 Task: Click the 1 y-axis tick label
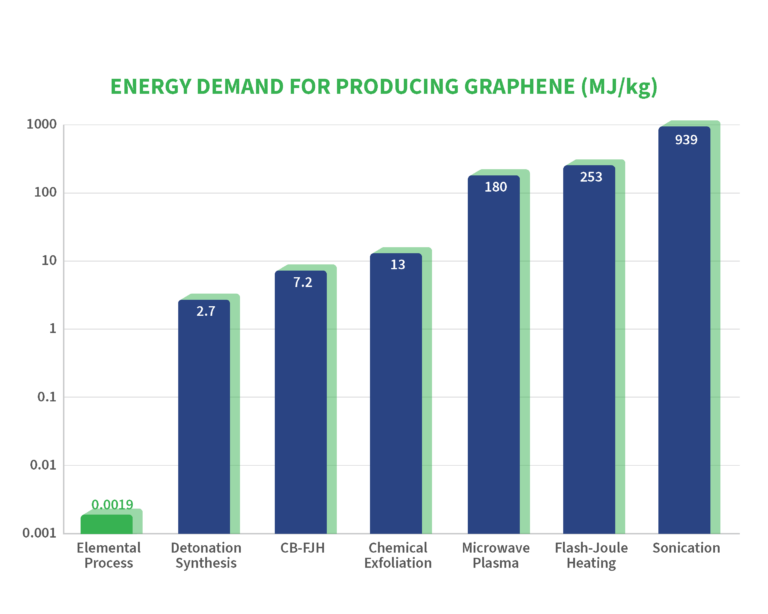tap(53, 329)
